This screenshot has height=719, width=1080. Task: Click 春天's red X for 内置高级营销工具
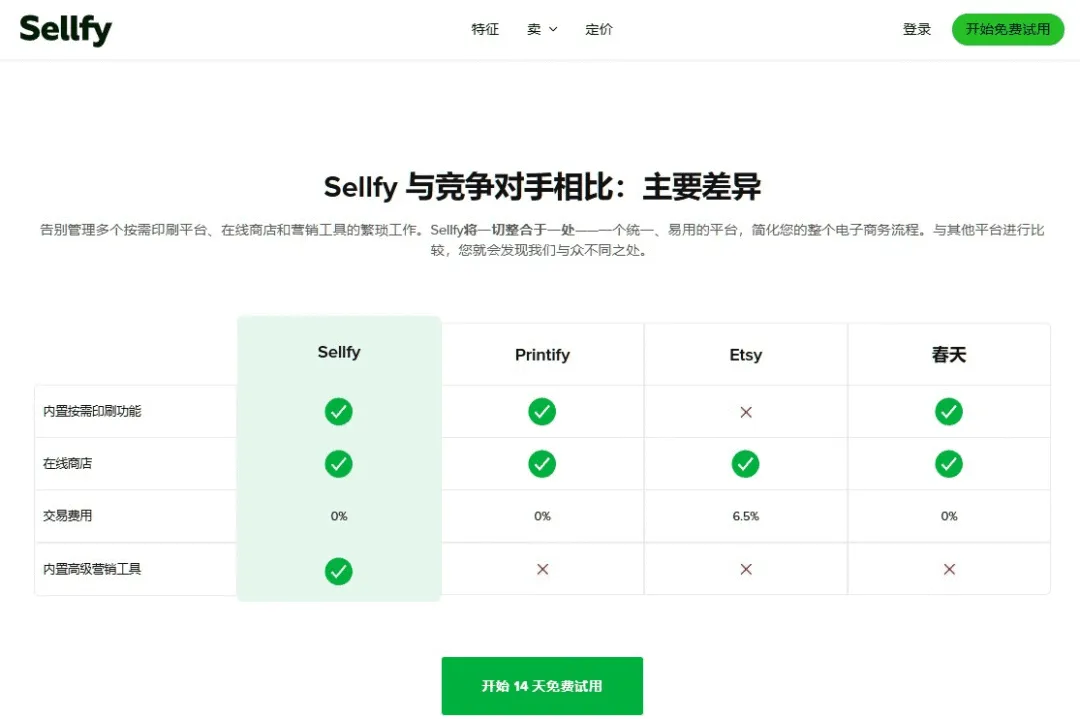pyautogui.click(x=949, y=569)
